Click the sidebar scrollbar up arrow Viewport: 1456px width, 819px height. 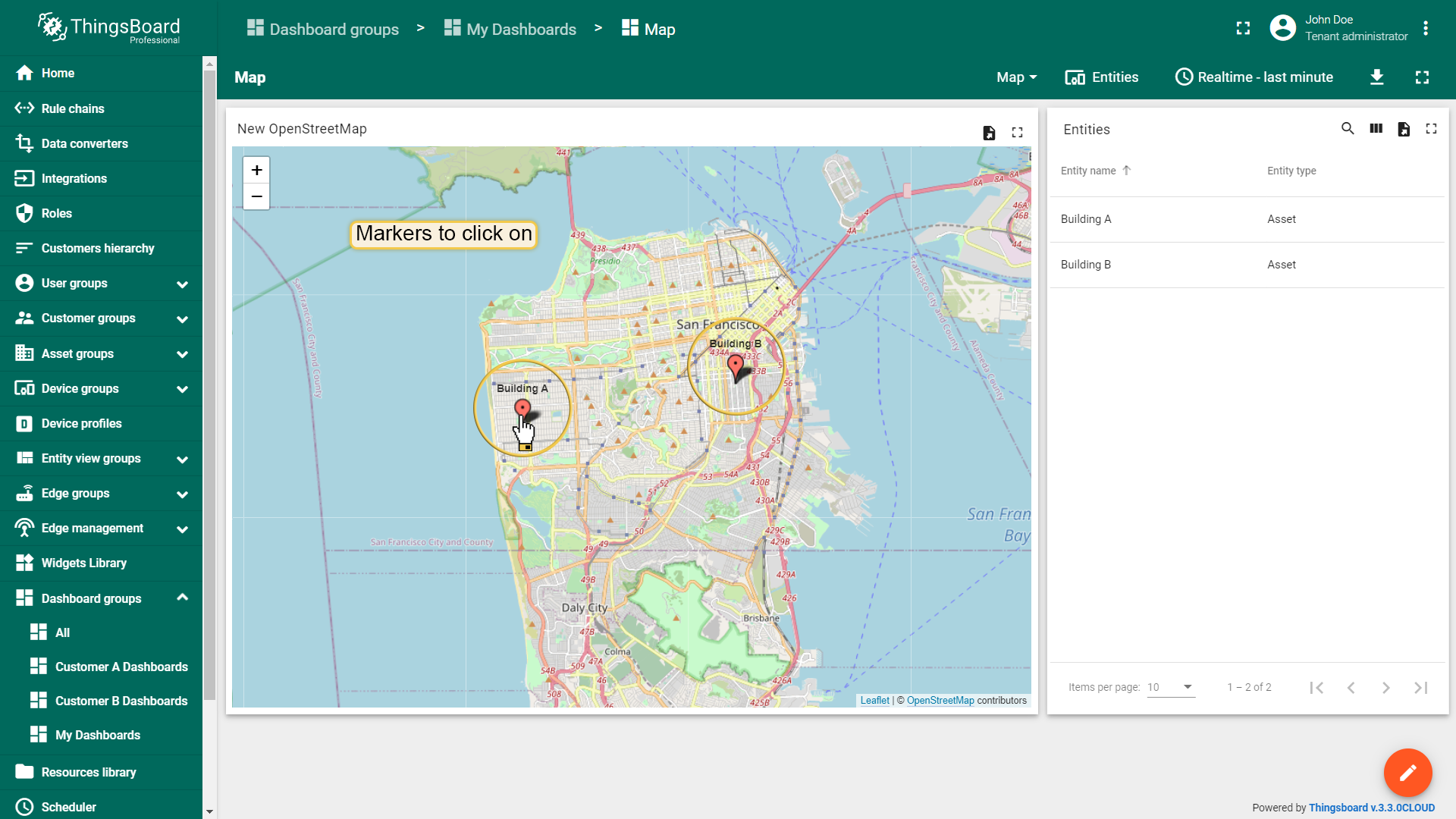pos(209,64)
